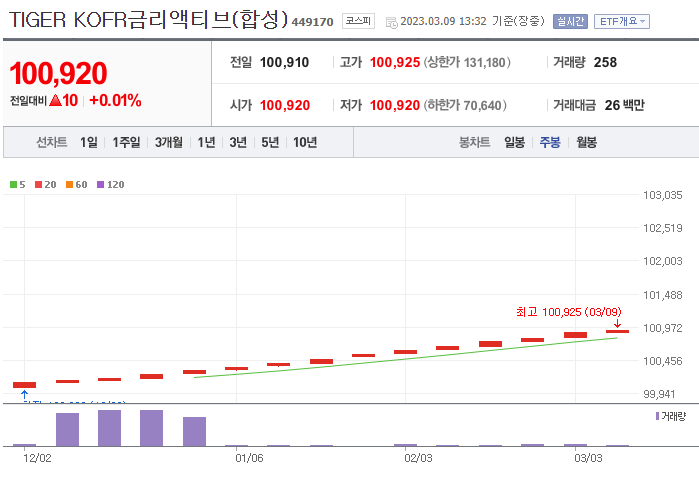This screenshot has width=699, height=483.
Task: Click the 거래량 volume legend marker
Action: 658,416
